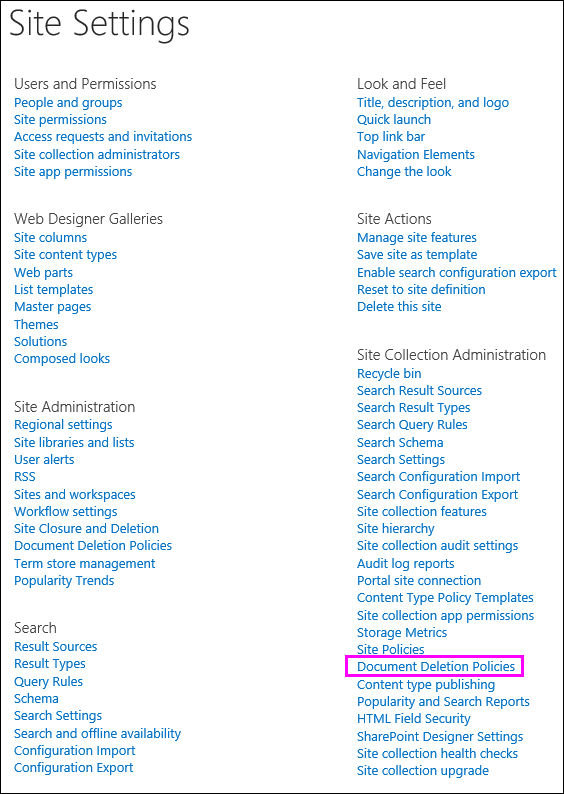564x794 pixels.
Task: Open Result Types under Search
Action: pyautogui.click(x=50, y=664)
